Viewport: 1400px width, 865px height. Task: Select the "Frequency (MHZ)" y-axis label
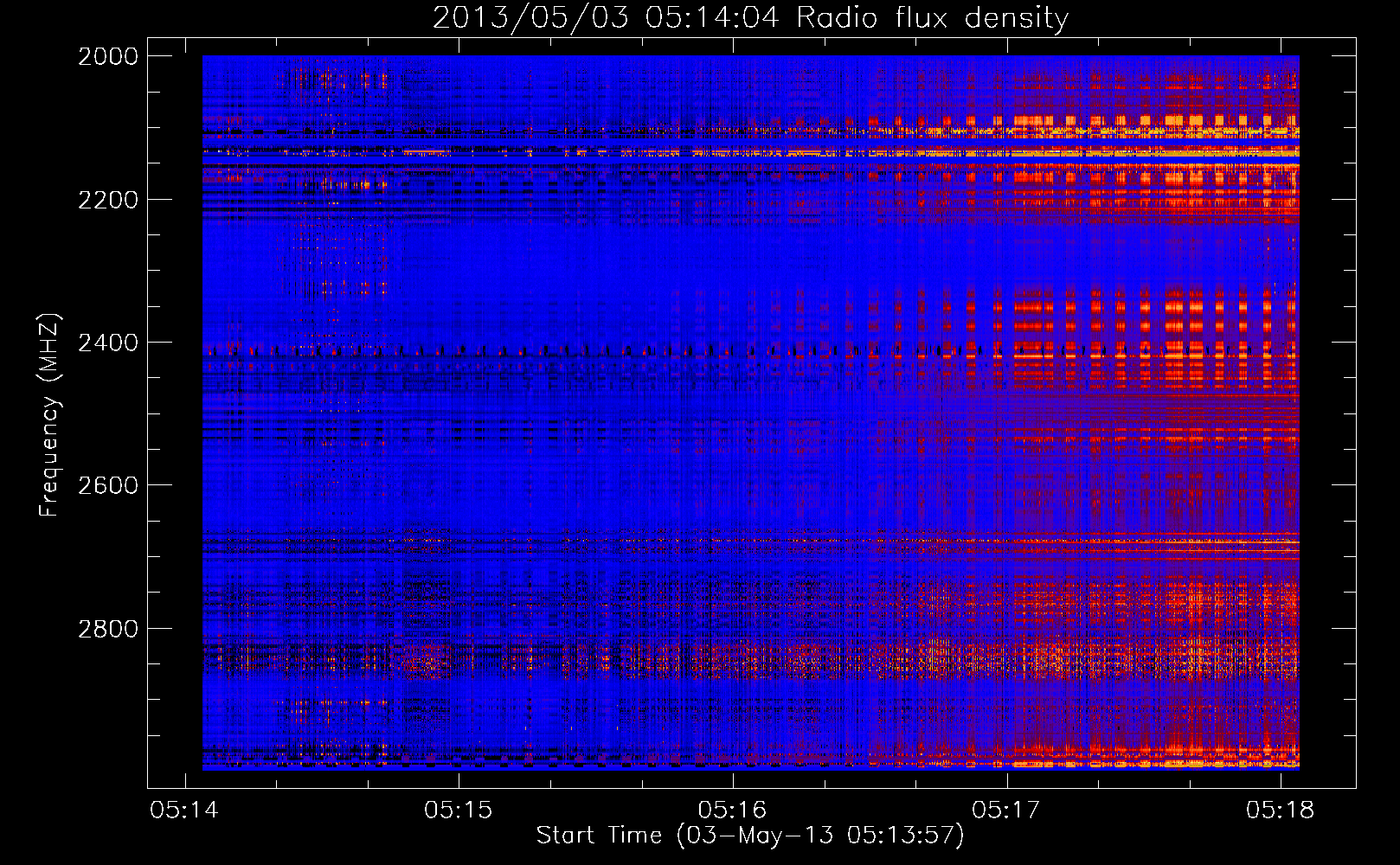[48, 415]
